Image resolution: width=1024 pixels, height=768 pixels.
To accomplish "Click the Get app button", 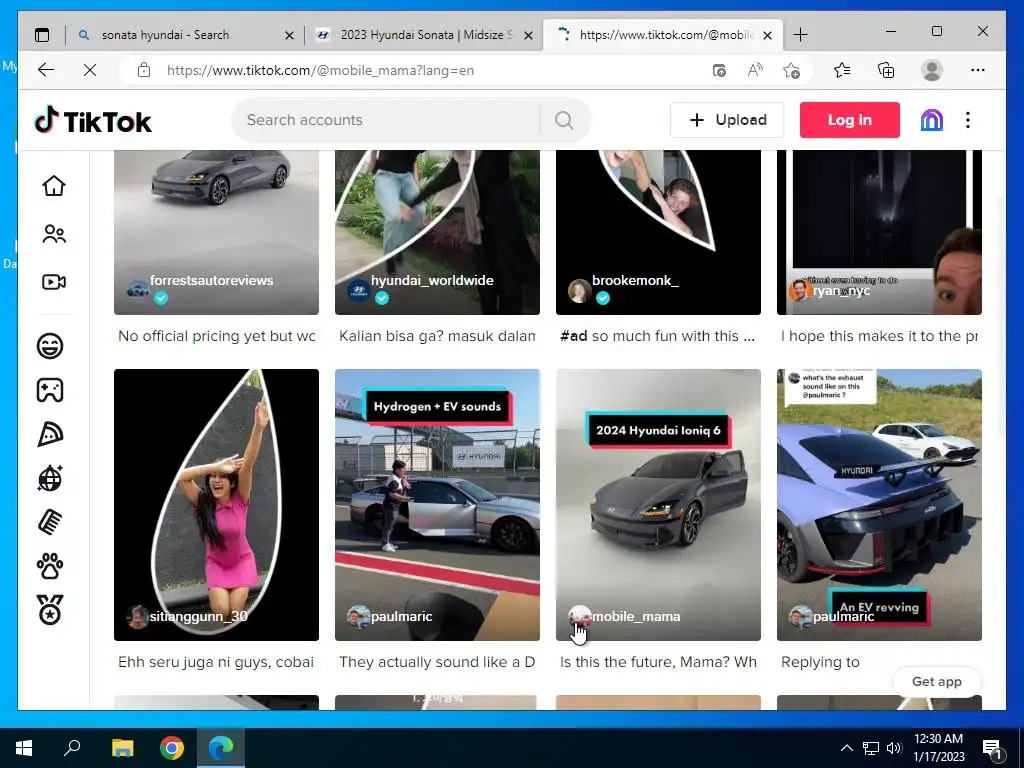I will click(x=936, y=682).
